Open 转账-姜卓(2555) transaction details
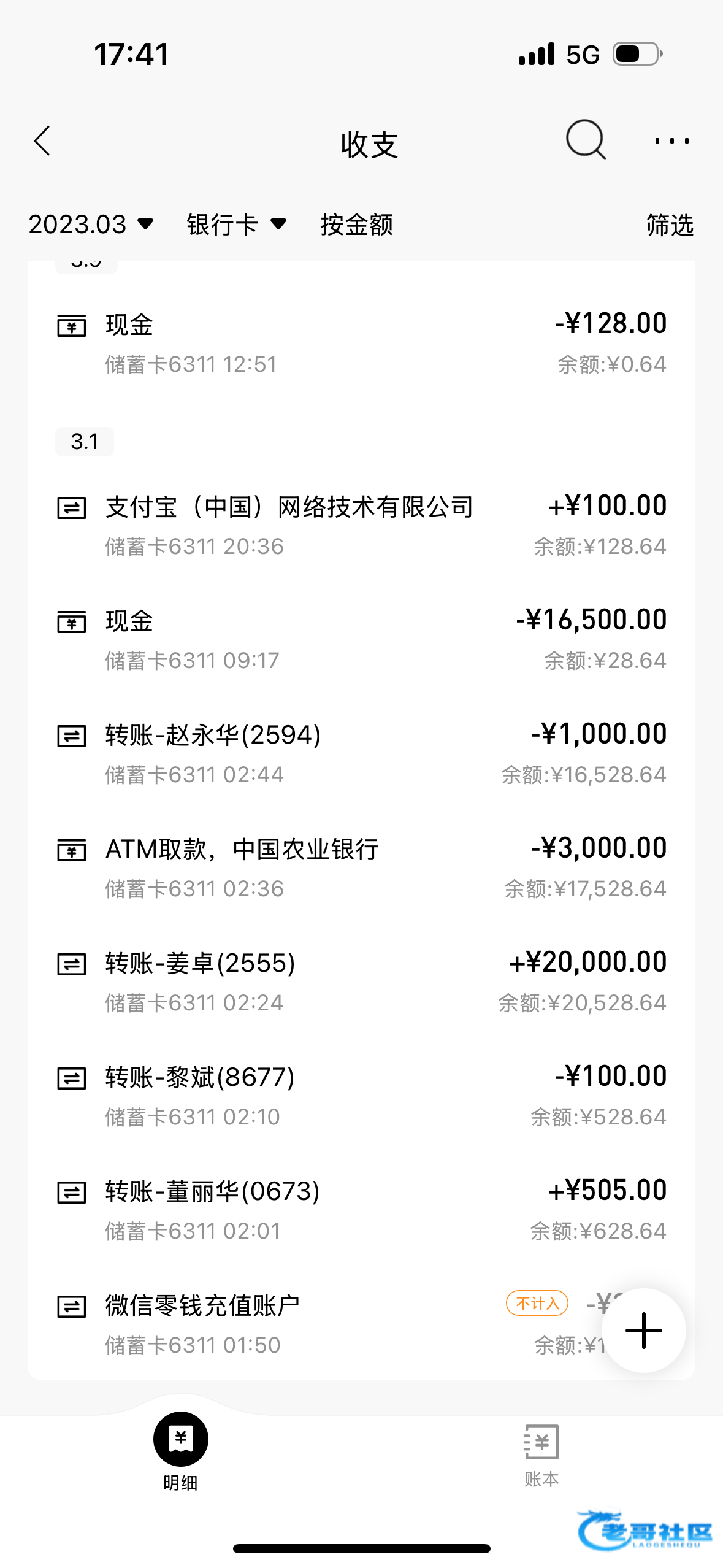Image resolution: width=723 pixels, height=1568 pixels. [361, 982]
